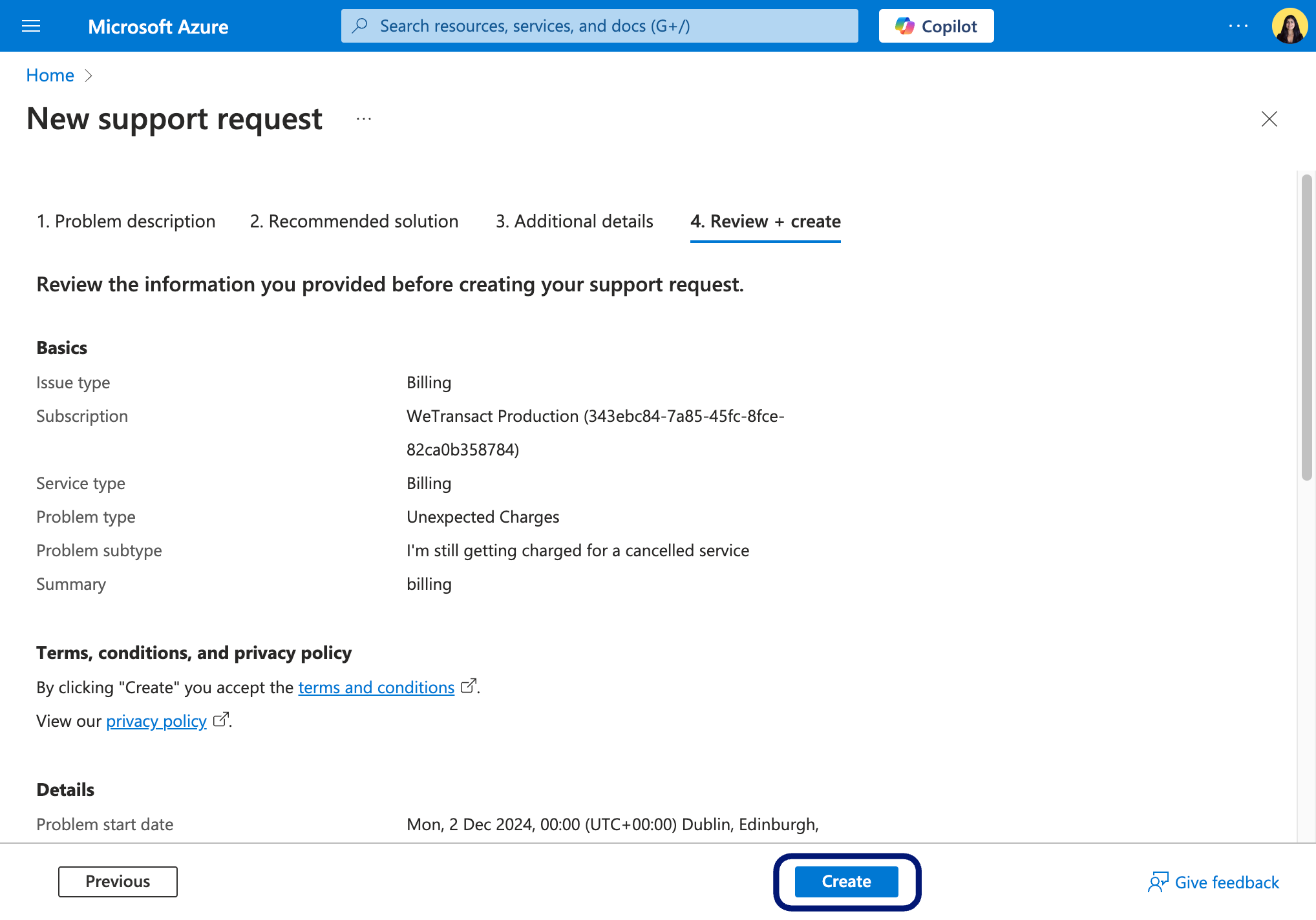This screenshot has height=920, width=1316.
Task: Select the 'Unexpected Charges' value
Action: (483, 517)
